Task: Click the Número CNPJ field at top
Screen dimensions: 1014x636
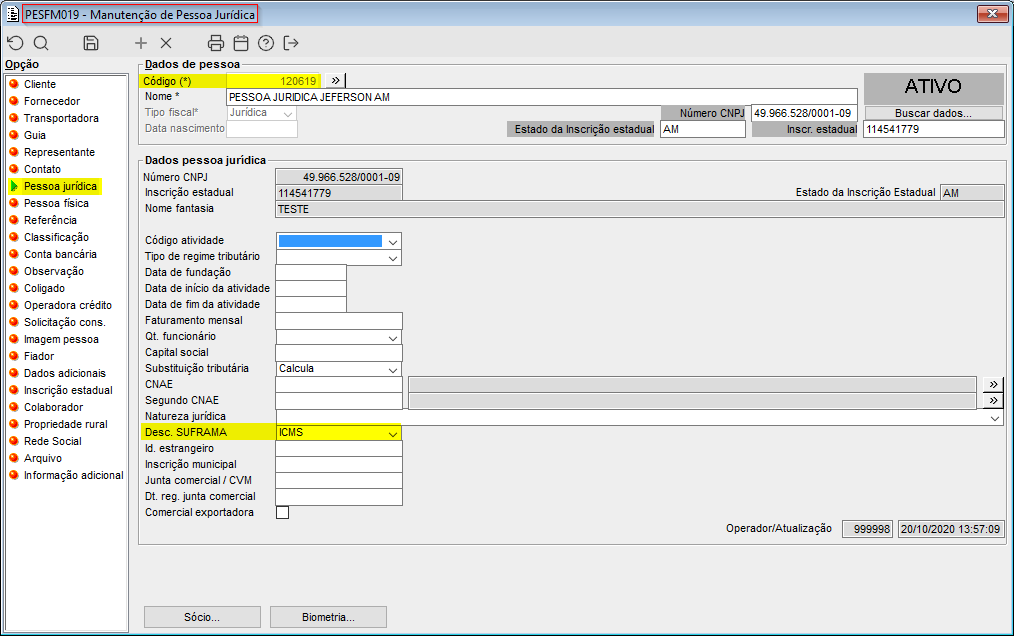Action: (804, 113)
